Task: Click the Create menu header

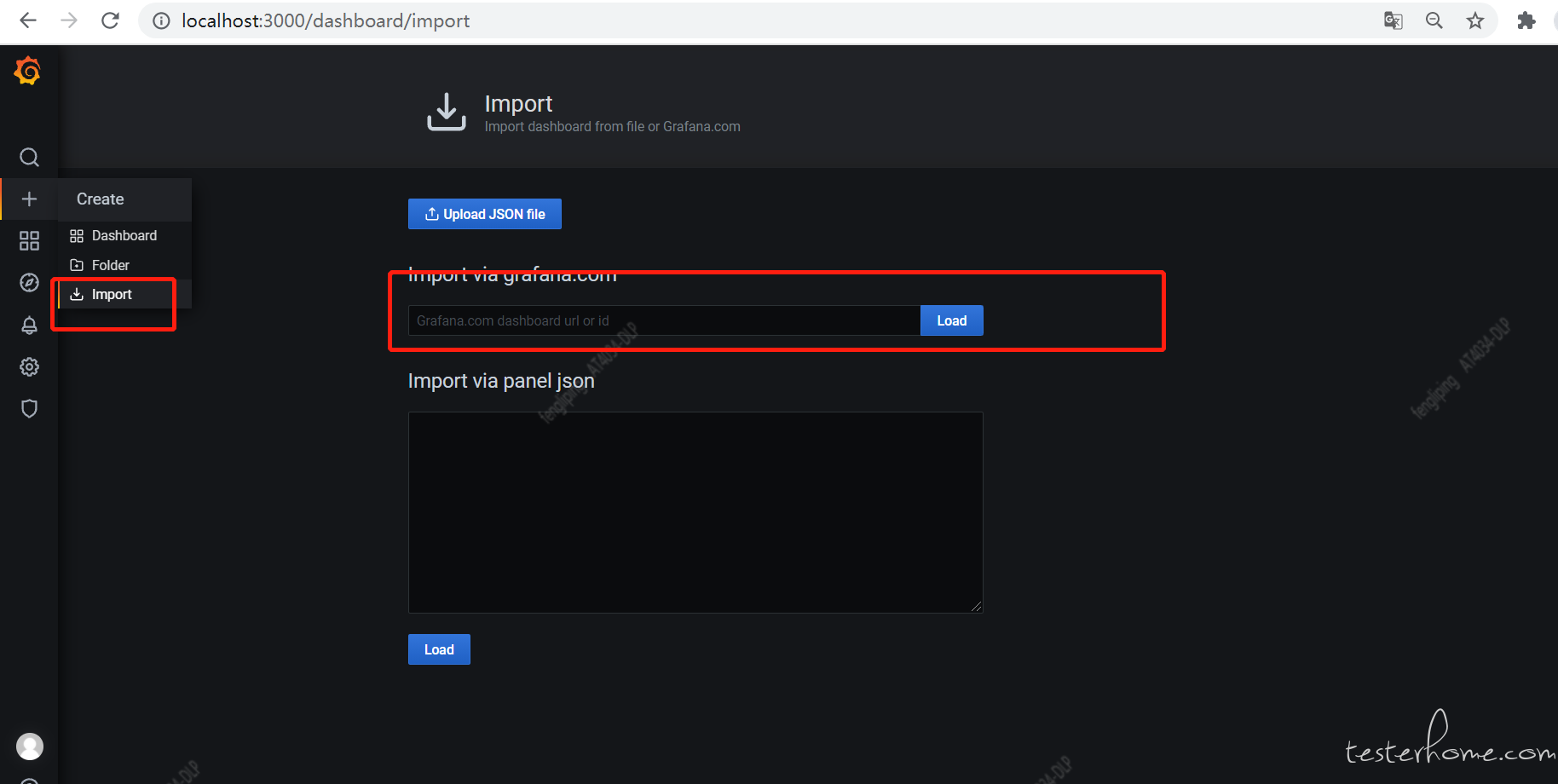Action: coord(124,199)
